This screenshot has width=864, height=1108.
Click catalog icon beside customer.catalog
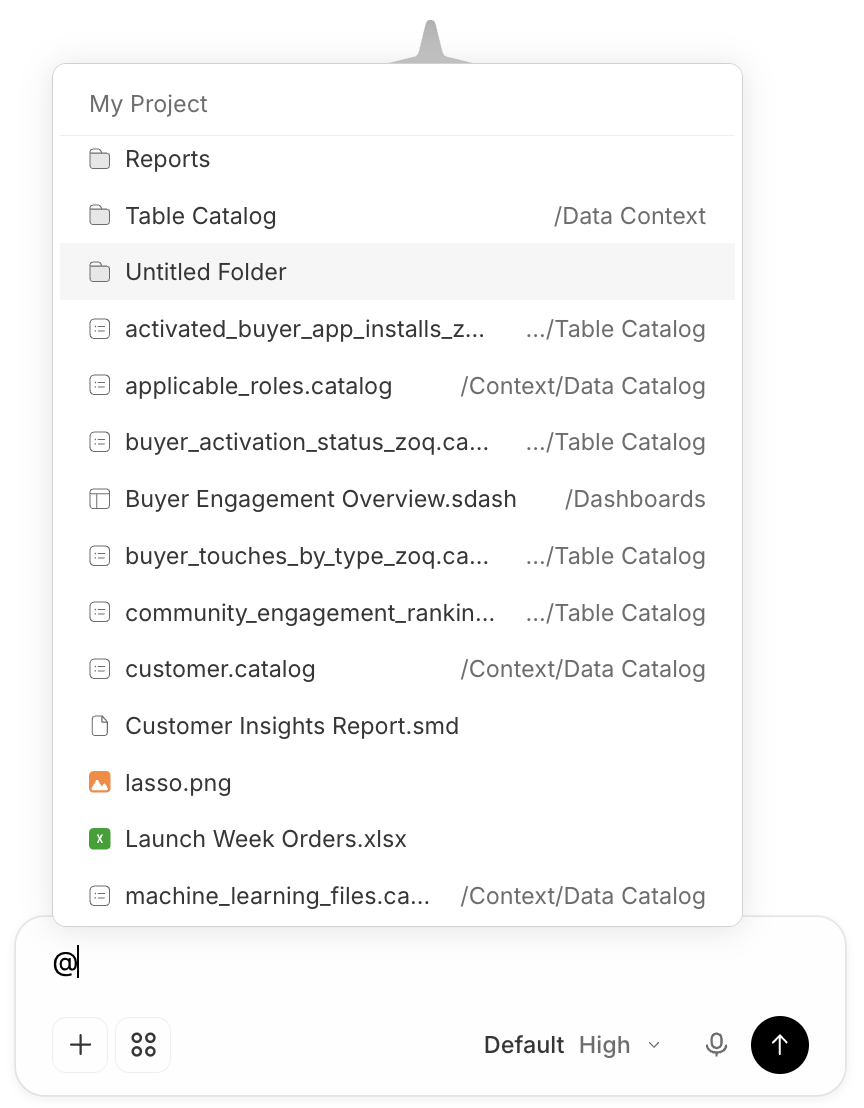coord(100,668)
